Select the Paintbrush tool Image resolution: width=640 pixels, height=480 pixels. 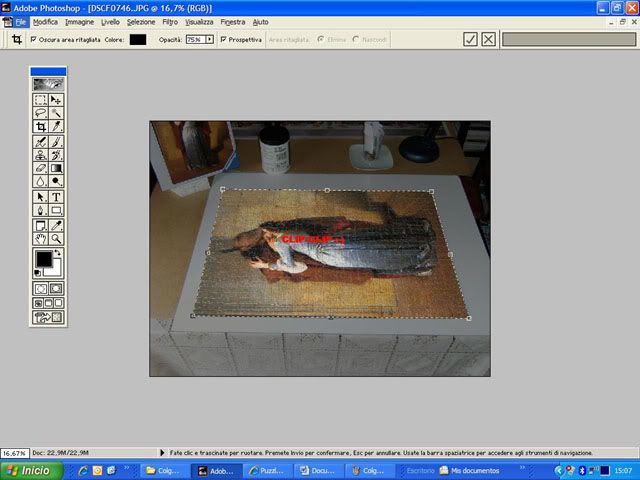coord(56,142)
